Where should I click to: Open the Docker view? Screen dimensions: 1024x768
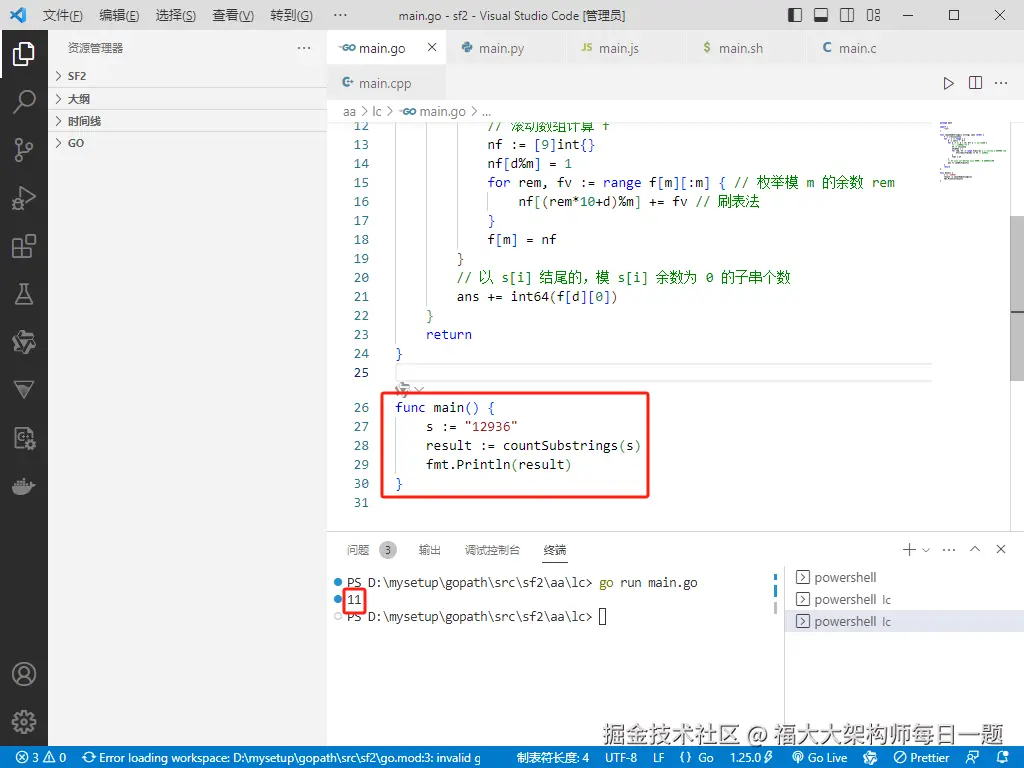[x=24, y=487]
